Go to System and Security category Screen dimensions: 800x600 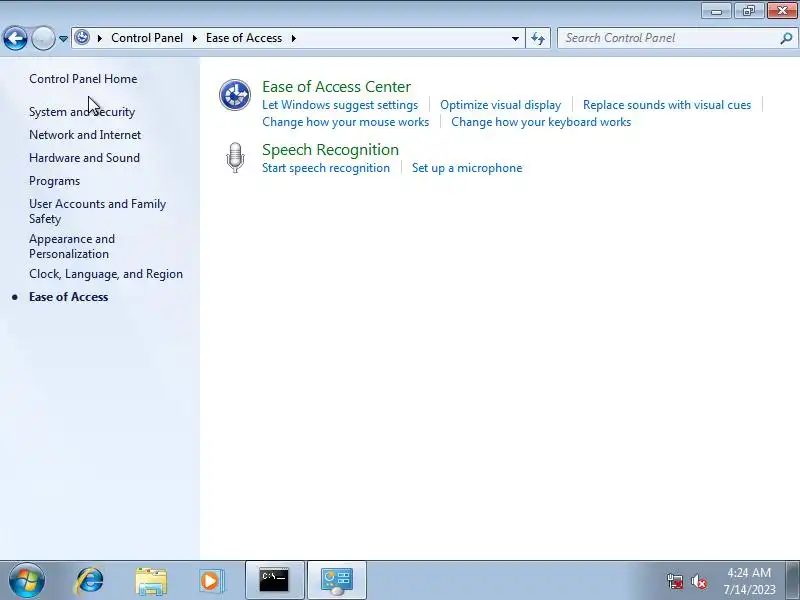coord(82,112)
